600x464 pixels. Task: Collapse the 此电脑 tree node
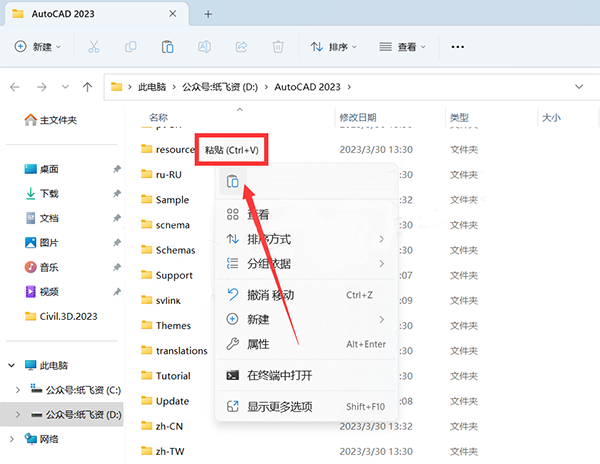coord(12,365)
